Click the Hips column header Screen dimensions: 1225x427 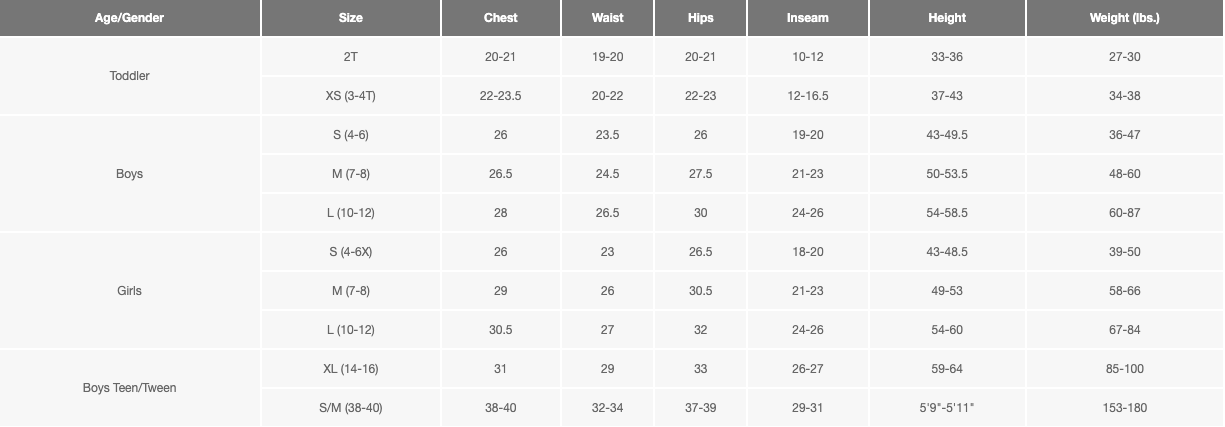[x=700, y=18]
